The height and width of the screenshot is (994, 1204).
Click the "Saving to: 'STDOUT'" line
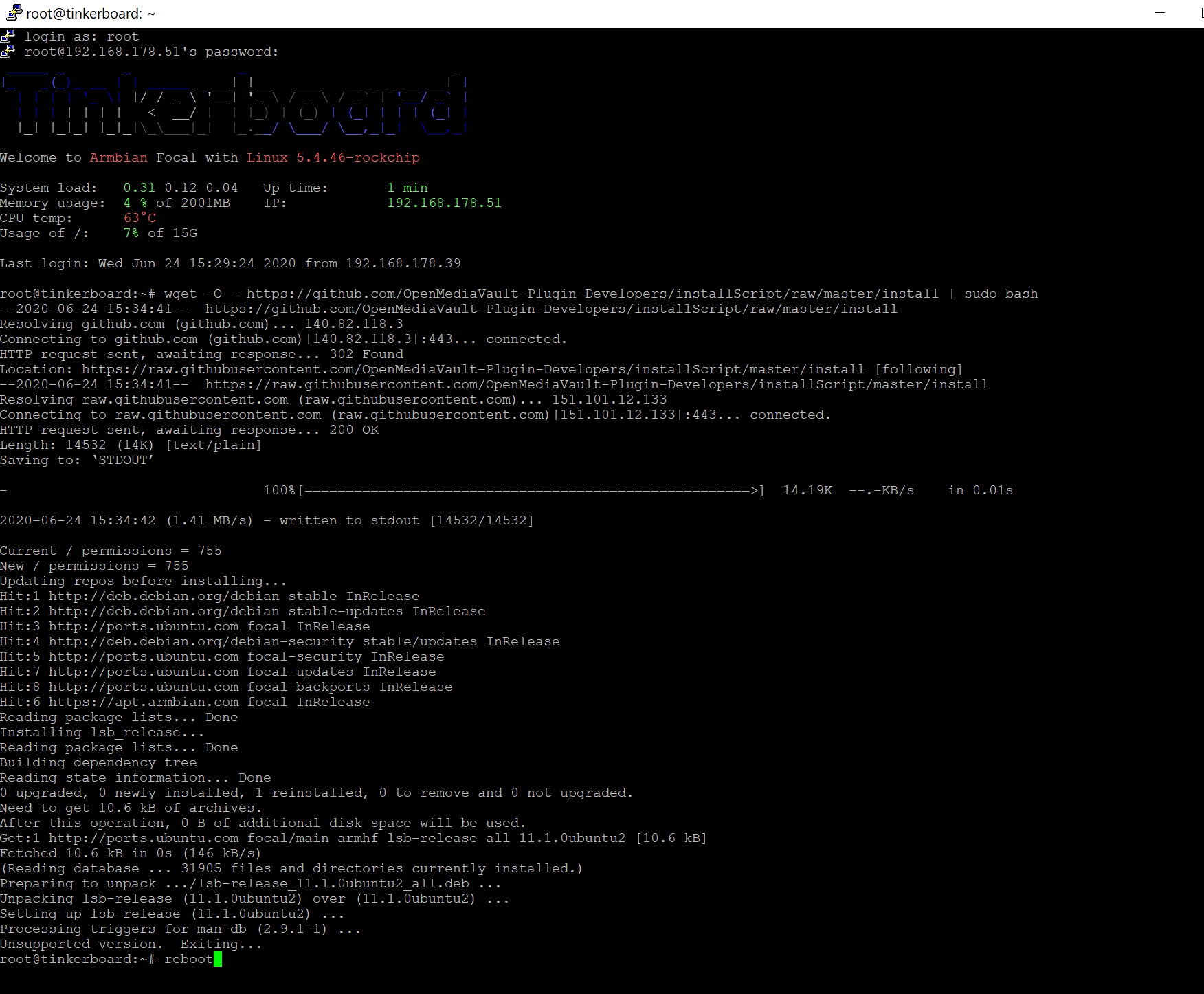[77, 460]
